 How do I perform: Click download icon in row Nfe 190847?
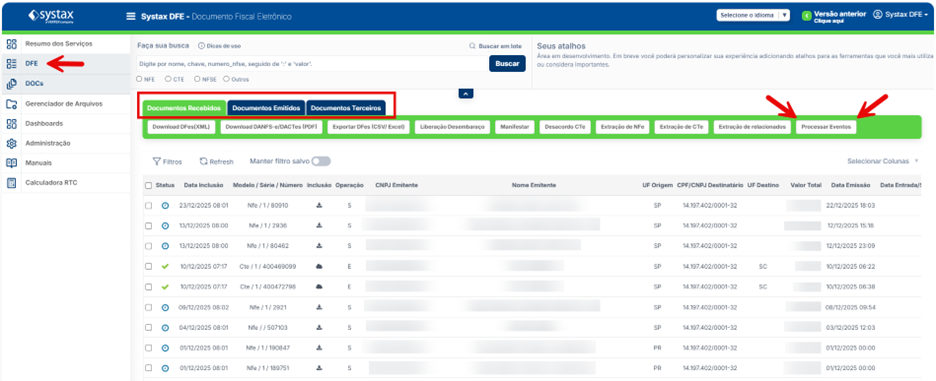319,348
